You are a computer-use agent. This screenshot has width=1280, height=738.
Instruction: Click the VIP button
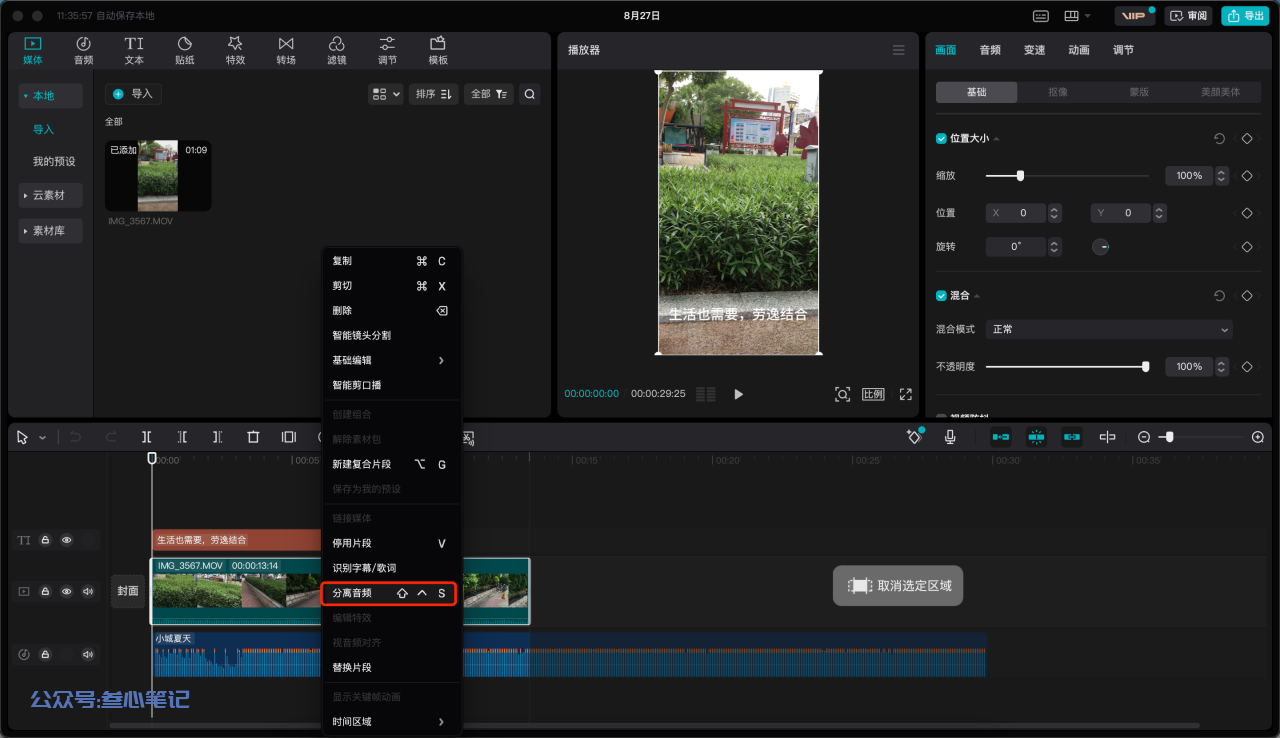(1134, 16)
